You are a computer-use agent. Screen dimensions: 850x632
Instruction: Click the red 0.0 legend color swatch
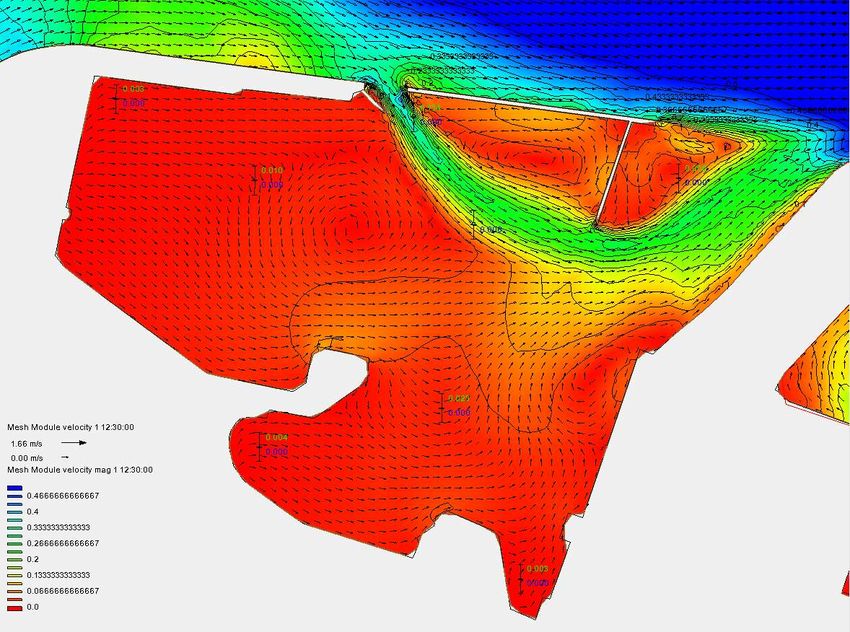(x=14, y=607)
